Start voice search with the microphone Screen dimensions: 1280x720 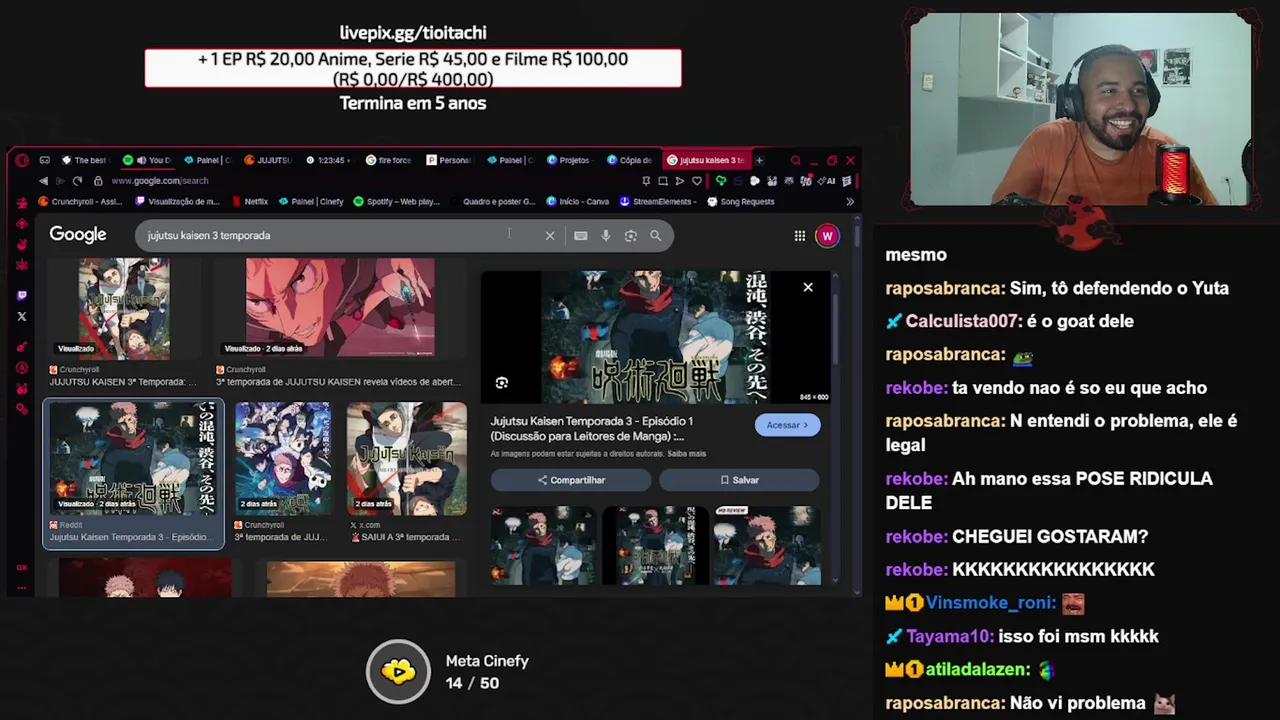tap(605, 236)
